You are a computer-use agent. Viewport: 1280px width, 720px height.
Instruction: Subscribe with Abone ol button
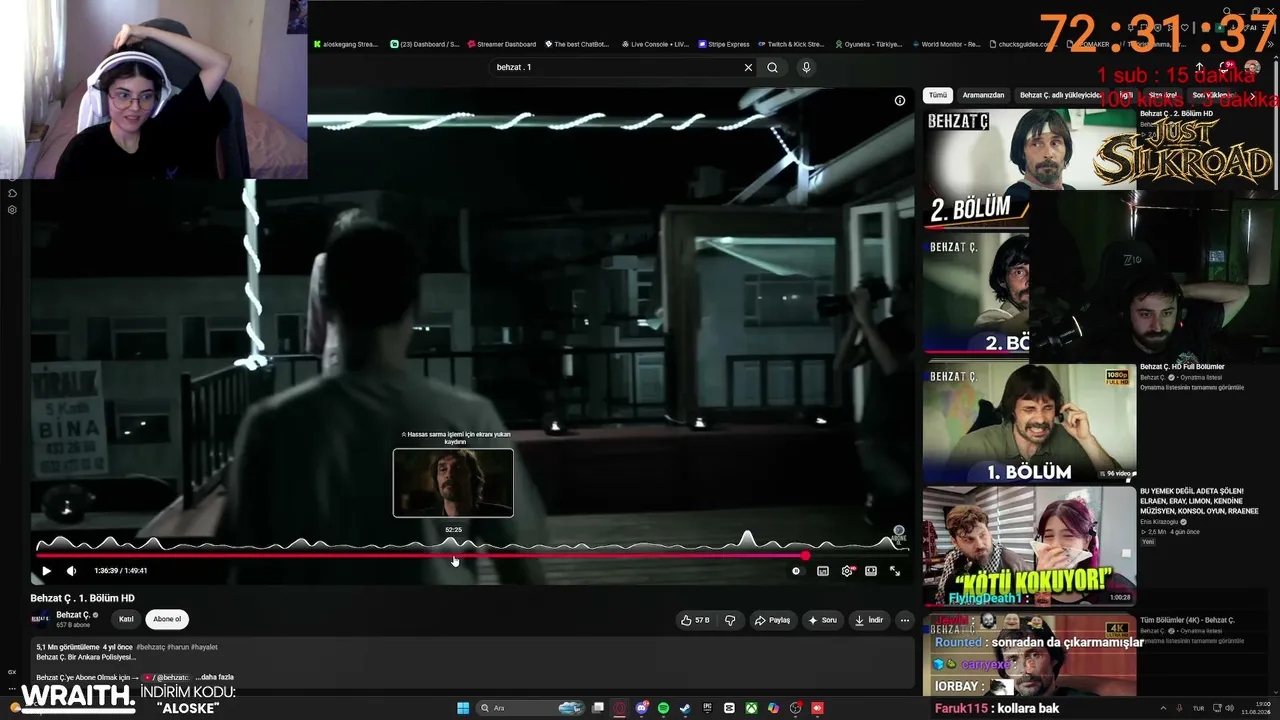click(167, 619)
